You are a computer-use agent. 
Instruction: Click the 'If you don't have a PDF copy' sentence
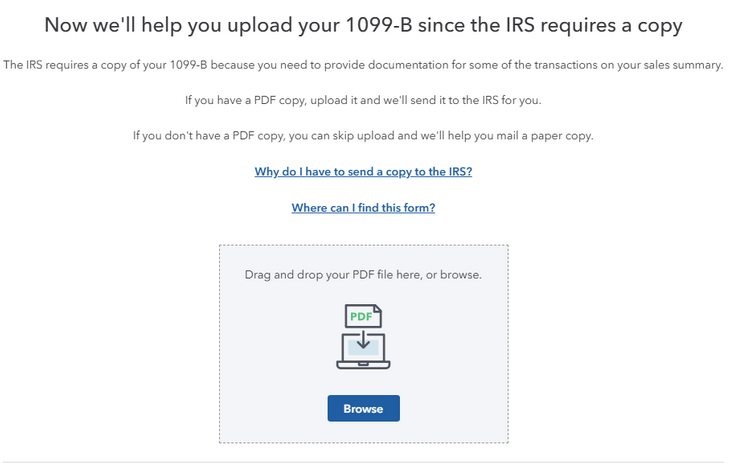[x=363, y=136]
